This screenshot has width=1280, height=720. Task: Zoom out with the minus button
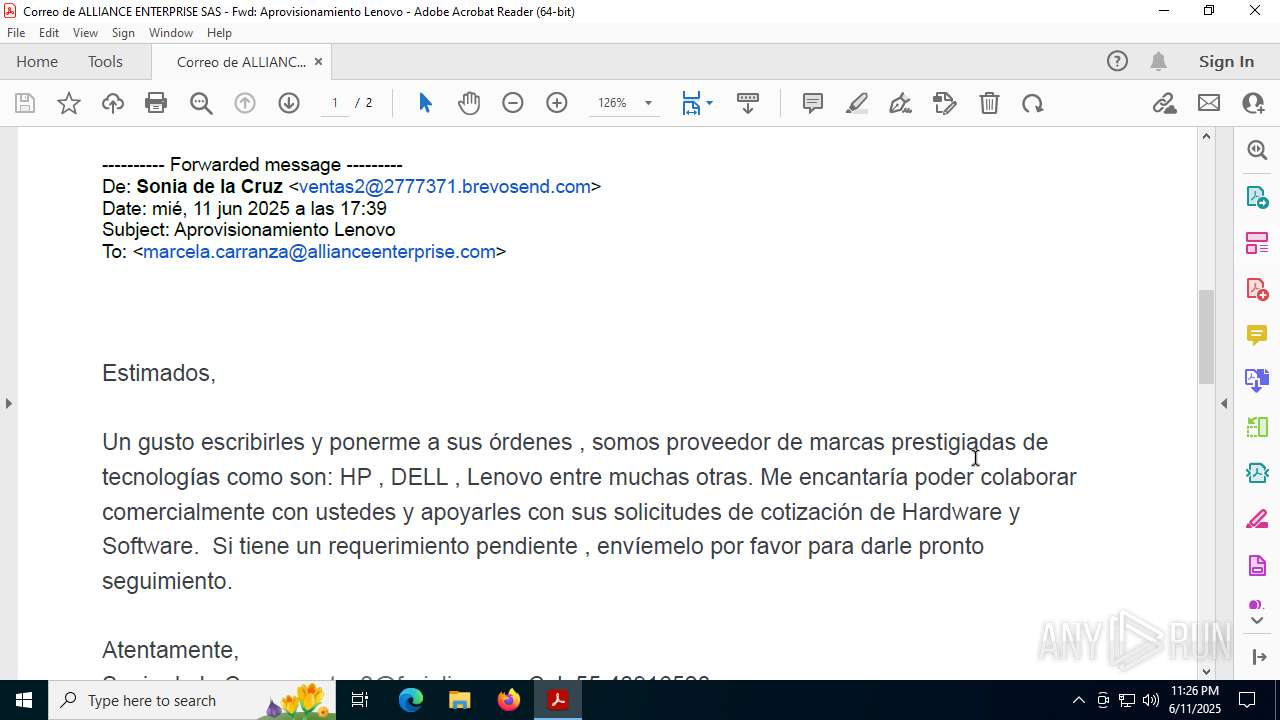[x=513, y=103]
